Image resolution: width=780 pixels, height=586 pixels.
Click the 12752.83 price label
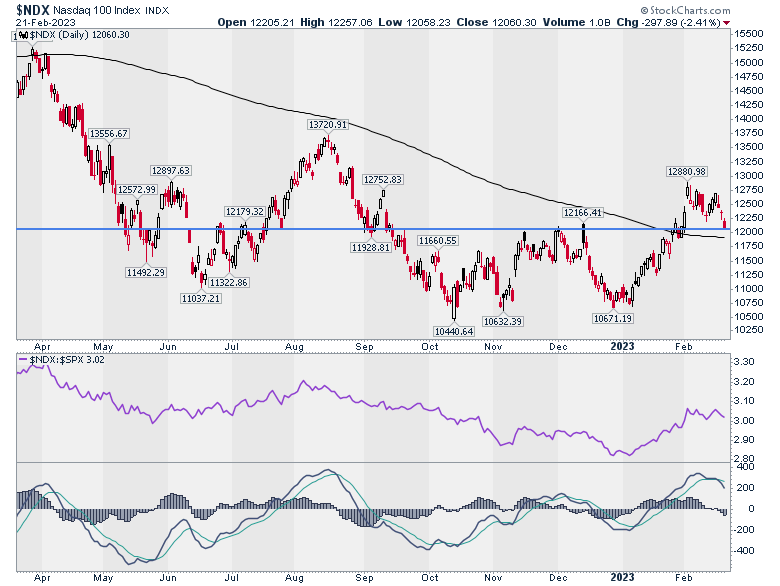[x=382, y=180]
